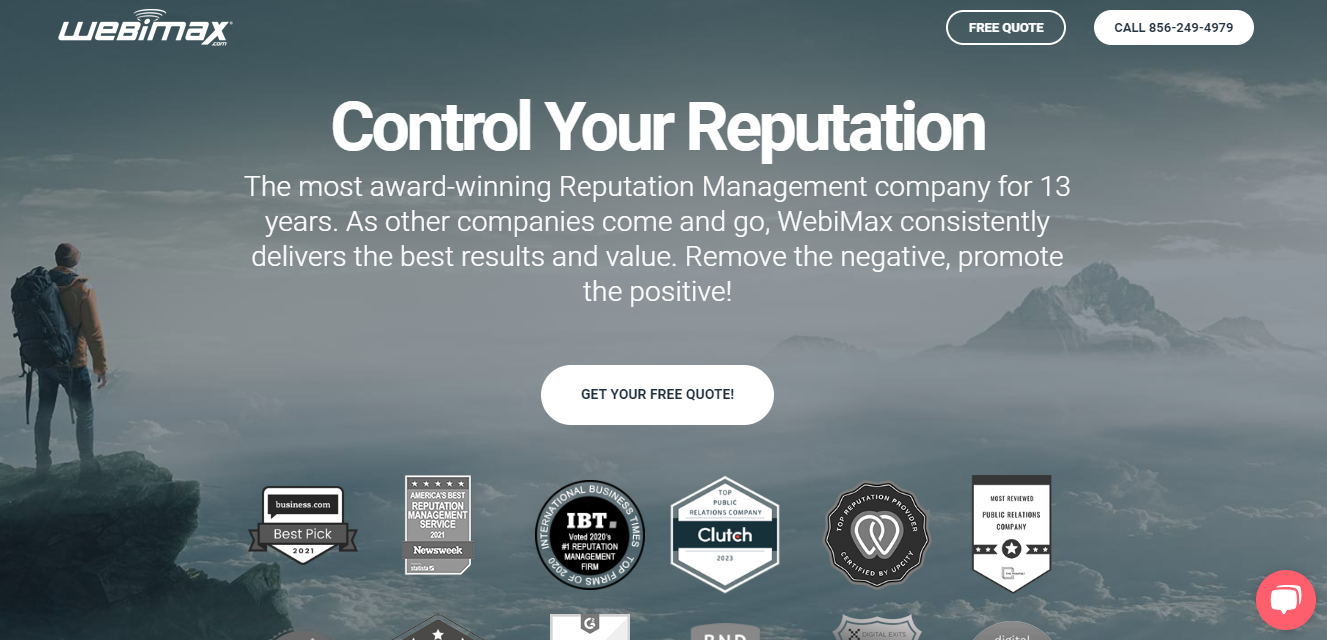
Task: Click the G2 badge at the bottom
Action: 590,626
